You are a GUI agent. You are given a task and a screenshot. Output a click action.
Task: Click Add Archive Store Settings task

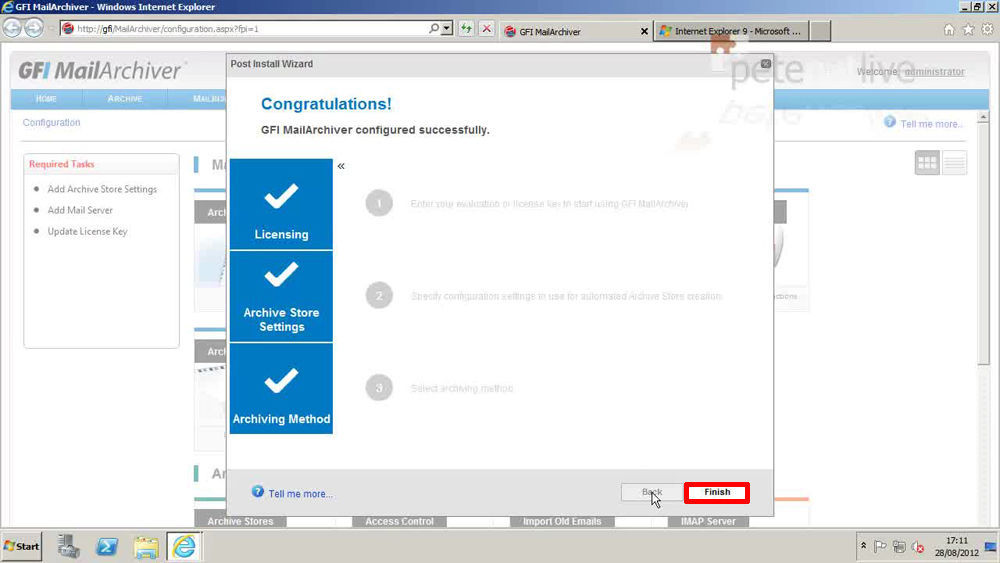click(x=102, y=189)
